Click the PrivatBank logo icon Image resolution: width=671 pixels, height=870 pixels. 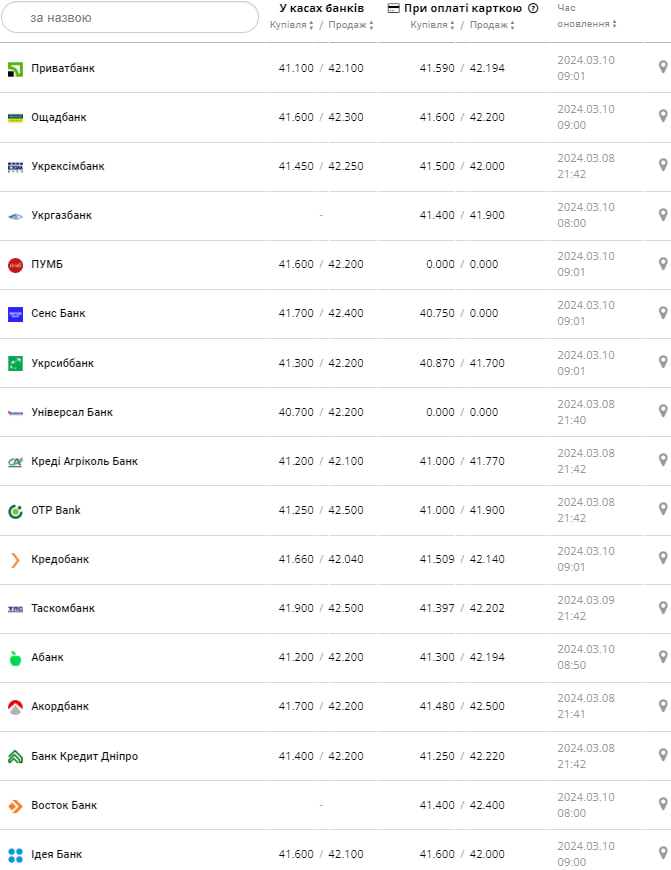pyautogui.click(x=15, y=69)
